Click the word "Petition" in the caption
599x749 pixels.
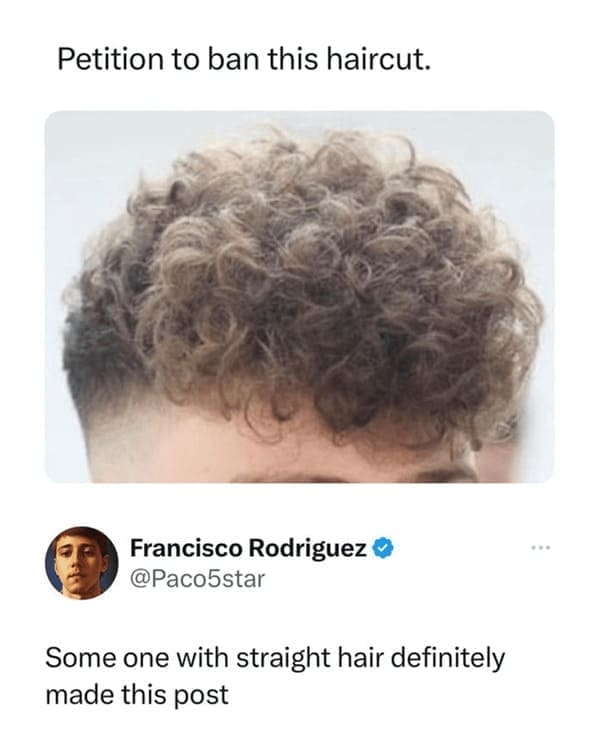[x=110, y=60]
